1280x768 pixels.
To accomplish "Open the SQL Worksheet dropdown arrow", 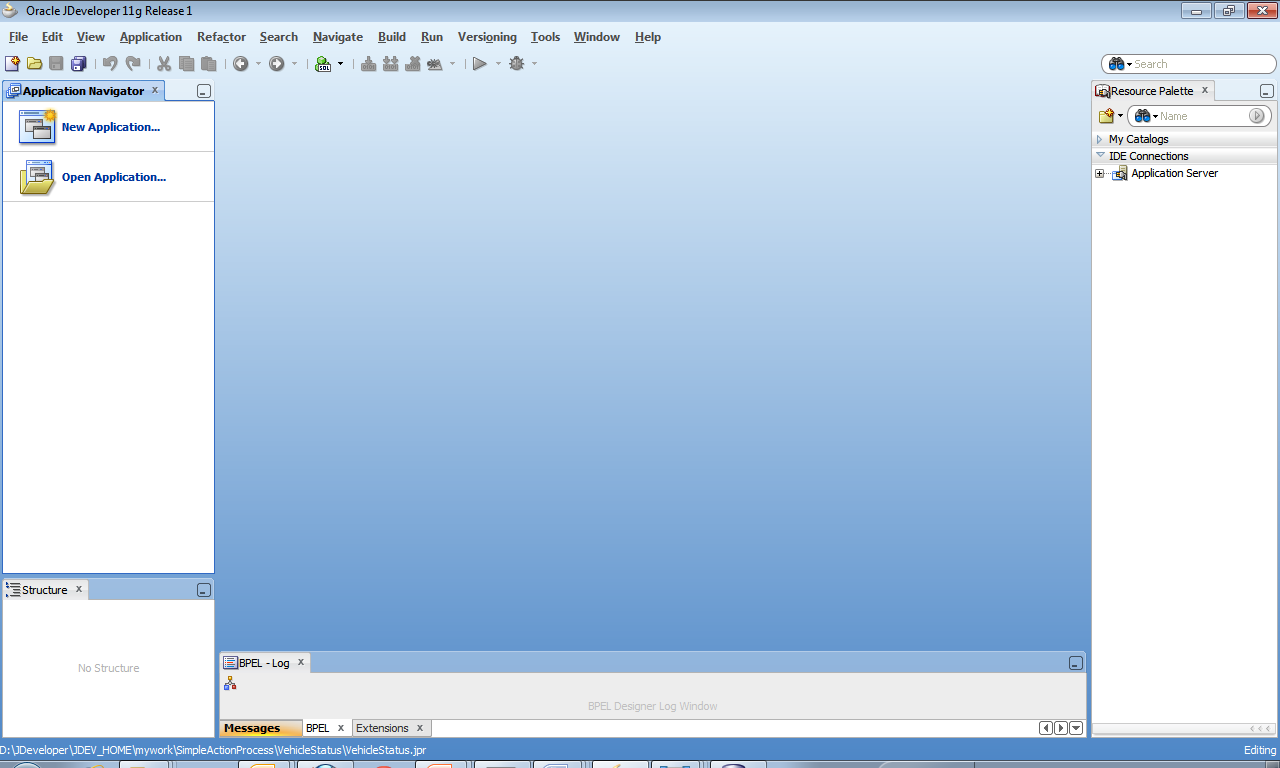I will tap(340, 64).
